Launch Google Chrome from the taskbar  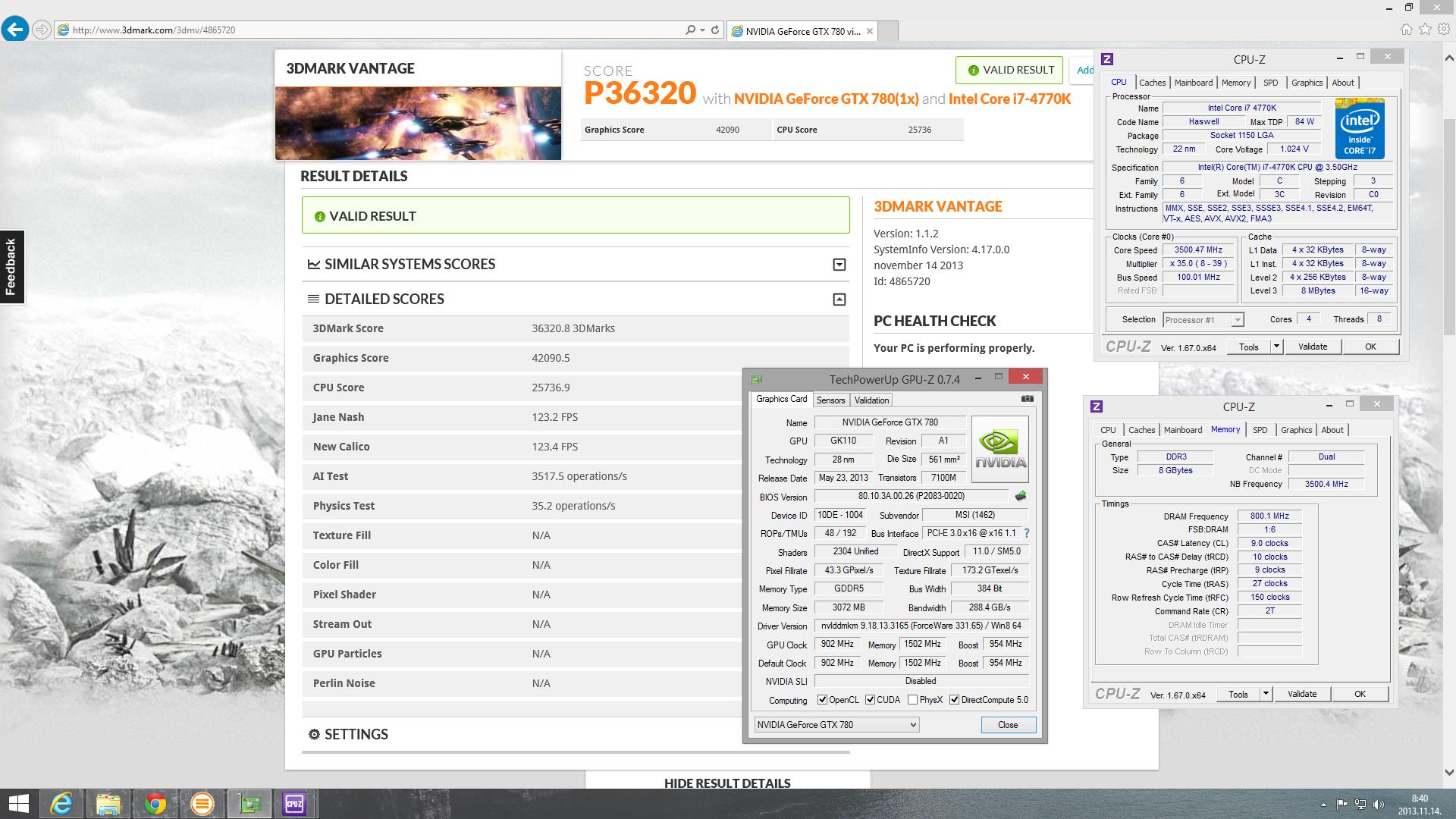coord(155,804)
